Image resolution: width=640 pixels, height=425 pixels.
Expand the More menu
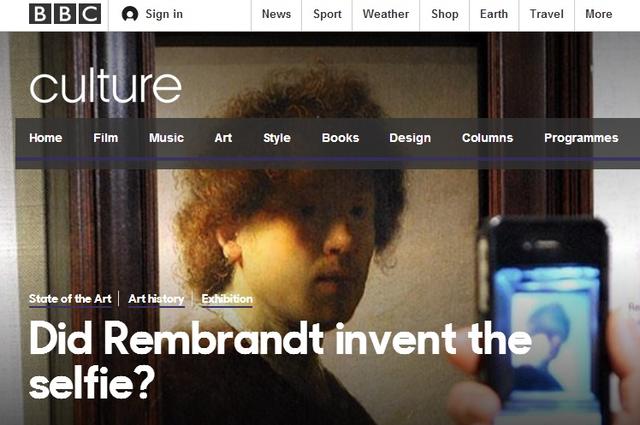click(x=599, y=14)
